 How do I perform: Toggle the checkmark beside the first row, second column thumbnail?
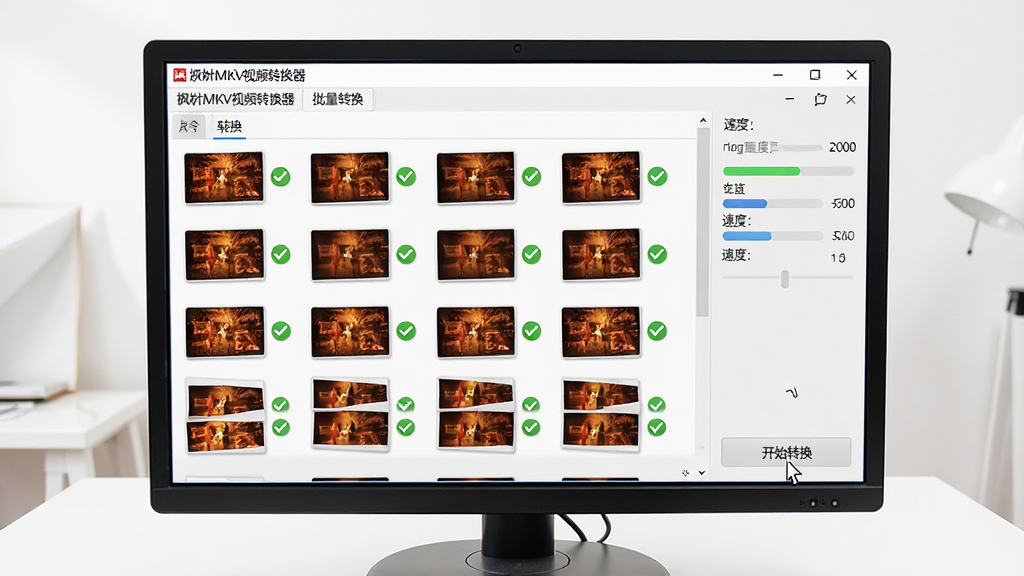(406, 176)
